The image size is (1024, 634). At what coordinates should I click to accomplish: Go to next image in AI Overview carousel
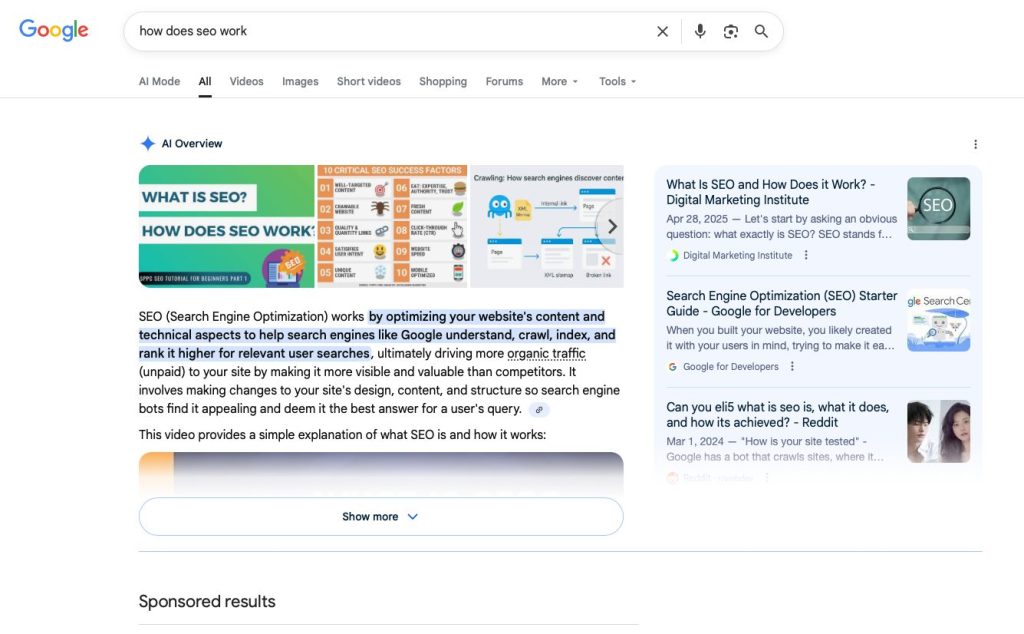coord(612,227)
